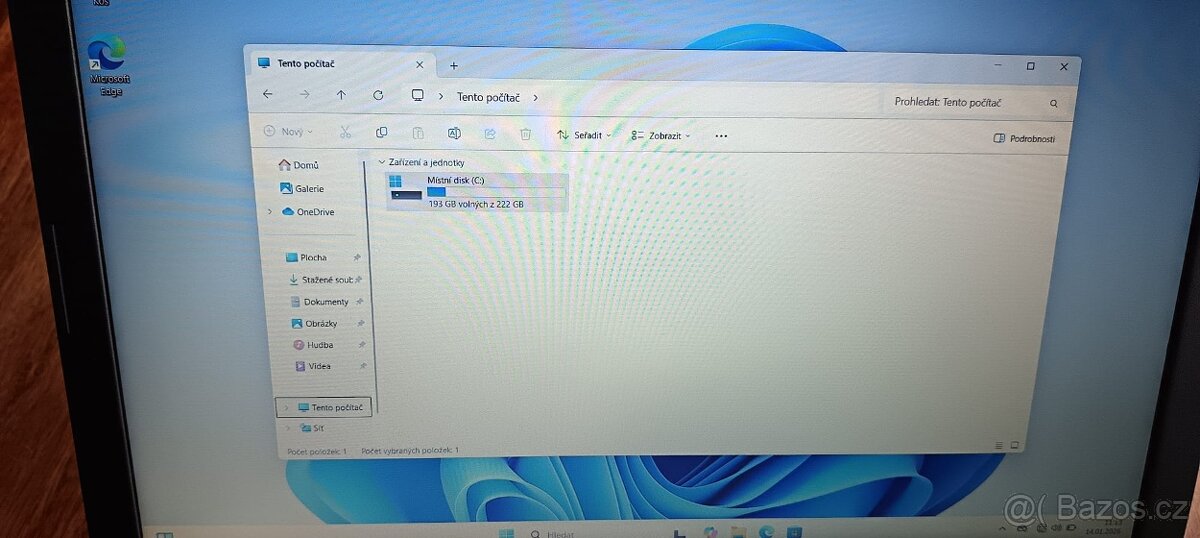Click the Paste icon in toolbar
This screenshot has height=538, width=1200.
click(418, 133)
